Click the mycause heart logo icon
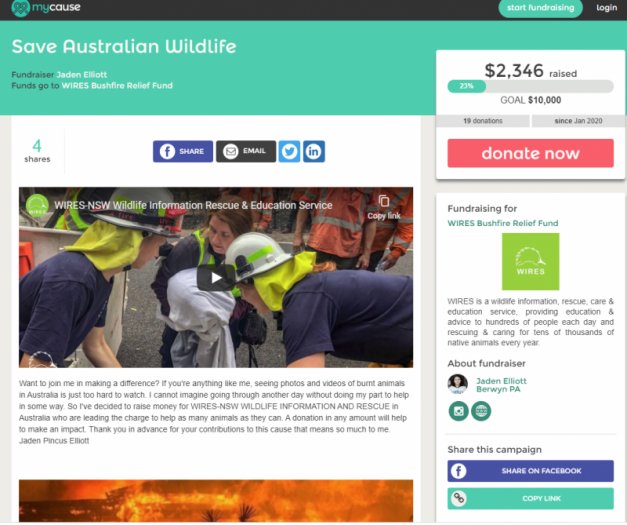Image resolution: width=627 pixels, height=525 pixels. pos(20,8)
